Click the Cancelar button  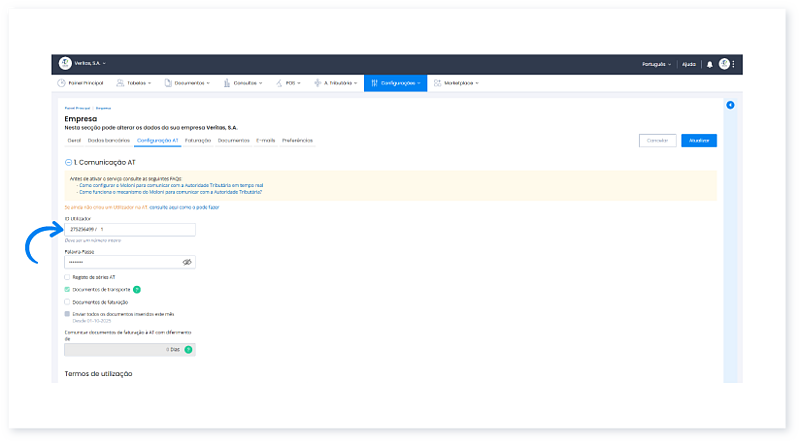(657, 141)
